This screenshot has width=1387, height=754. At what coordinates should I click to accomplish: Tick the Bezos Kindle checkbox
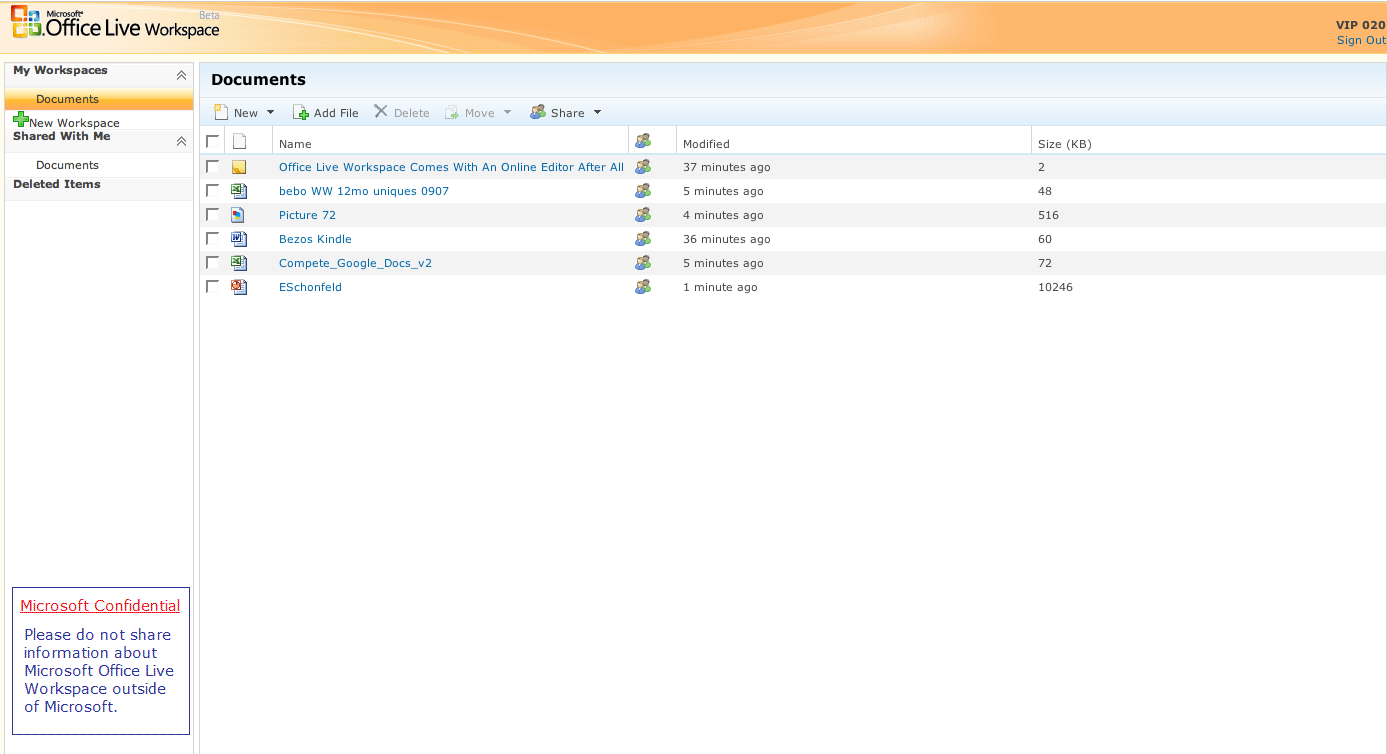point(212,238)
